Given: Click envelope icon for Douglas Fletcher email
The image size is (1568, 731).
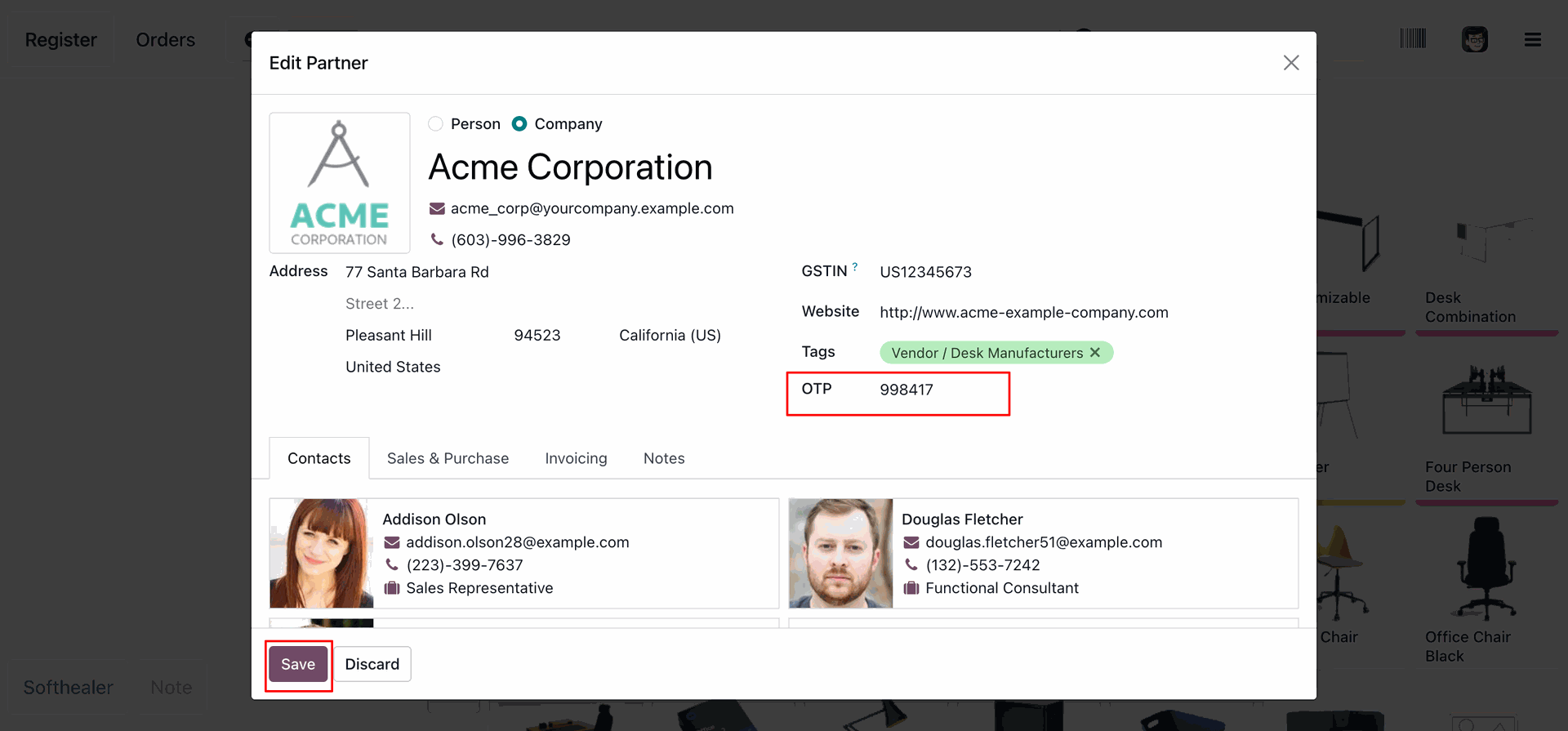Looking at the screenshot, I should click(911, 543).
